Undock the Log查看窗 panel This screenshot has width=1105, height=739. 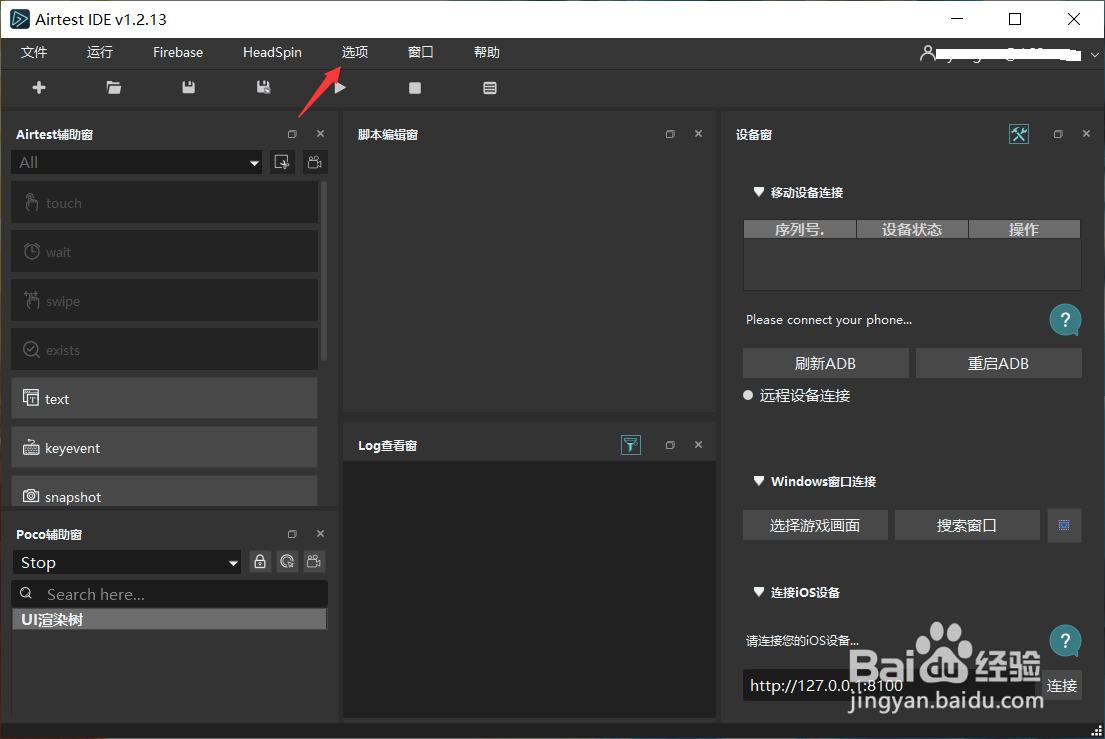[670, 445]
